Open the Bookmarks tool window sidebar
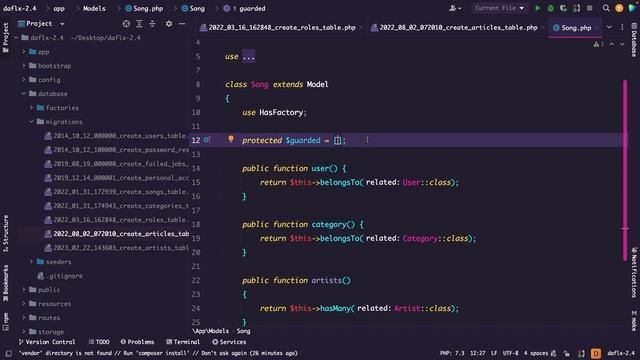The image size is (640, 360). [6, 283]
